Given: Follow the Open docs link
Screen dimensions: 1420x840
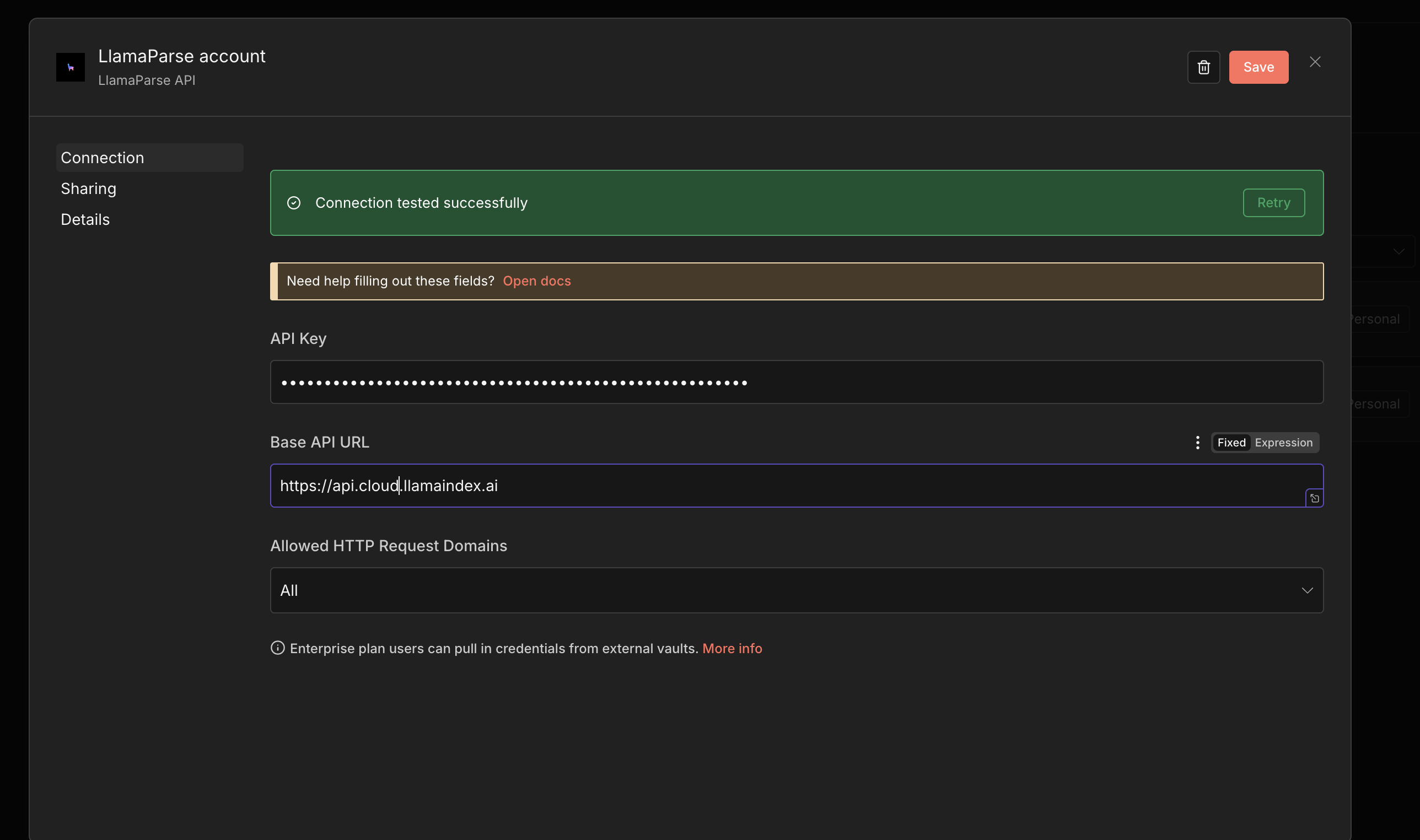Looking at the screenshot, I should (536, 281).
